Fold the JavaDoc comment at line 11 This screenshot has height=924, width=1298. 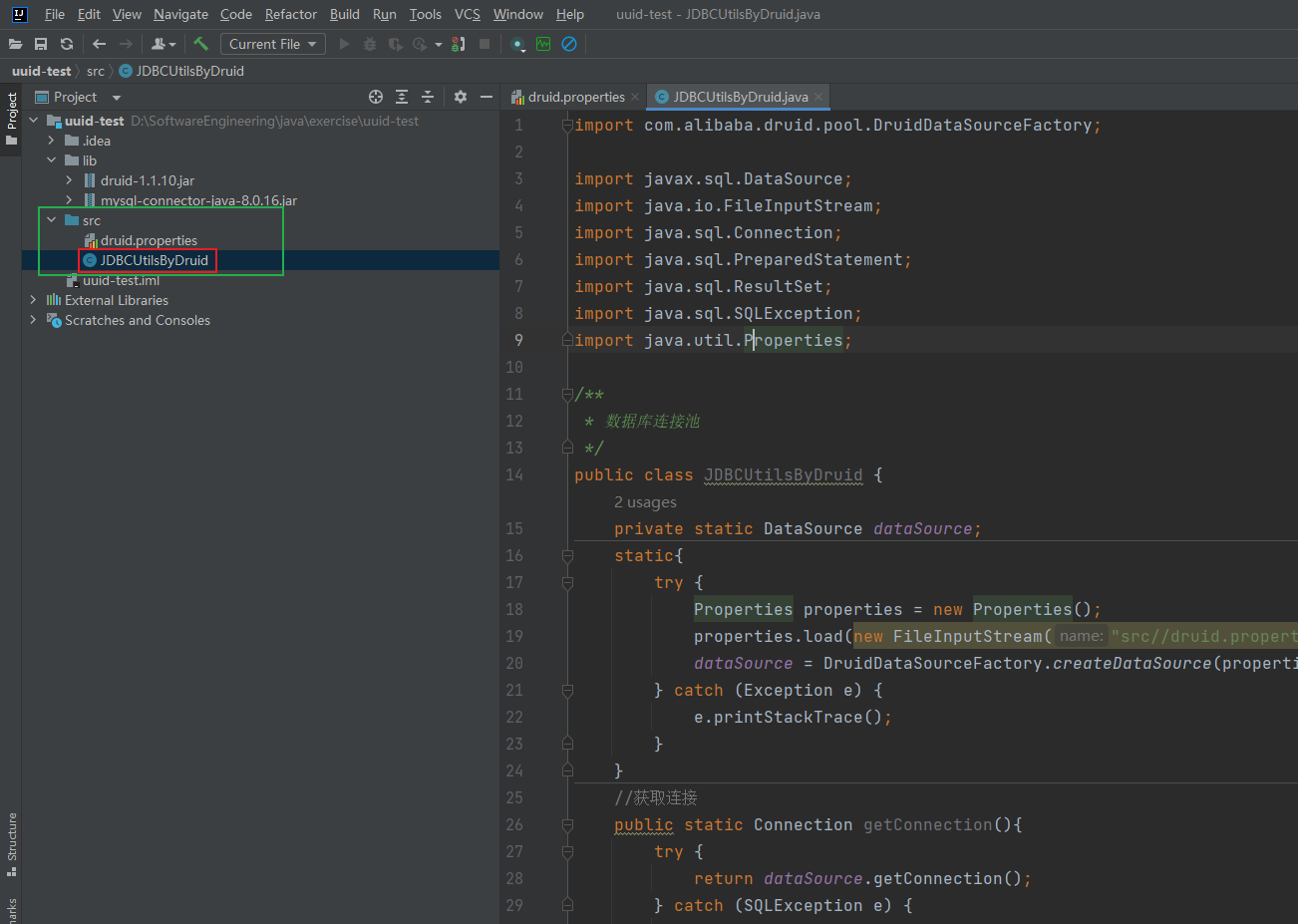567,395
